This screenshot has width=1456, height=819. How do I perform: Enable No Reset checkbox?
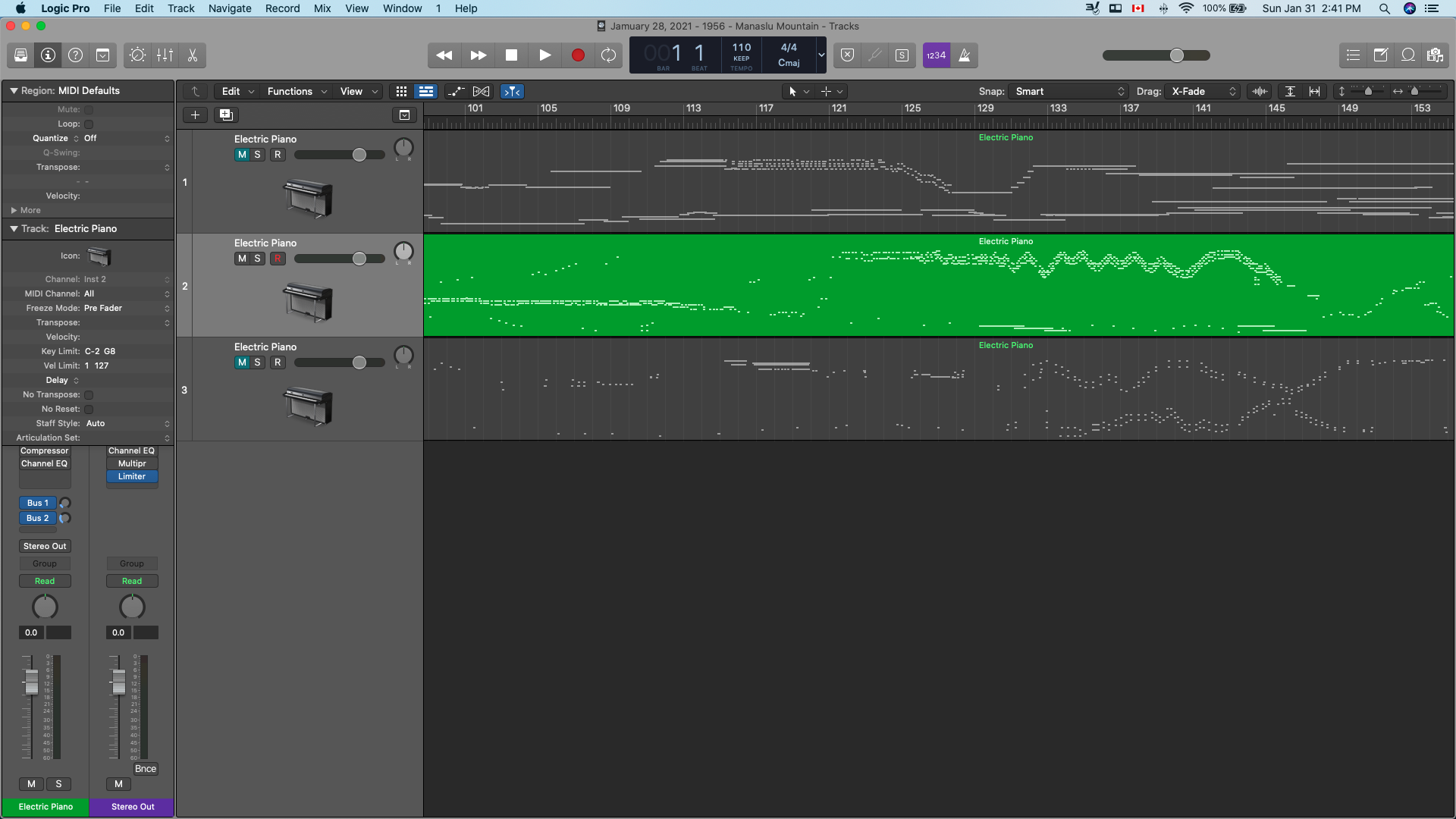point(89,409)
